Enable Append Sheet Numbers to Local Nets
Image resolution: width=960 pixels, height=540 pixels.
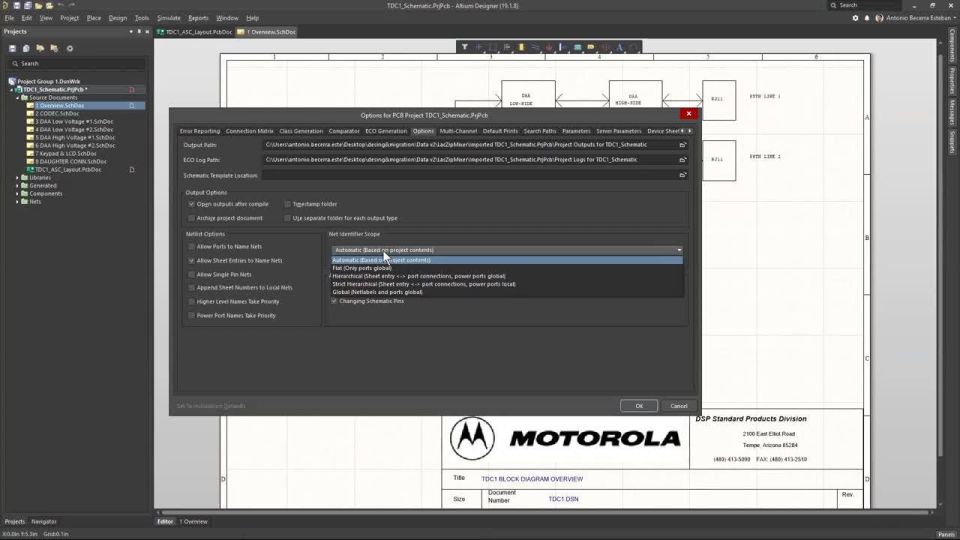pos(192,288)
